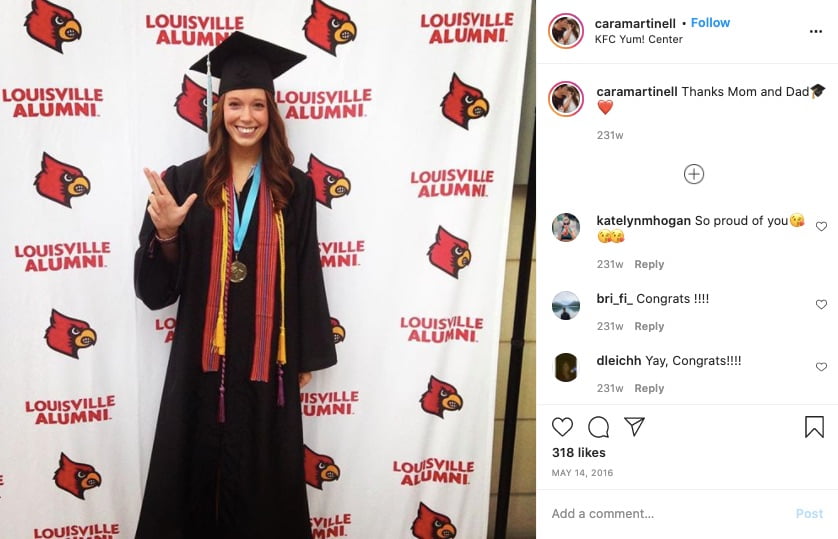
Task: Like bri_fi_'s comment heart
Action: click(821, 304)
